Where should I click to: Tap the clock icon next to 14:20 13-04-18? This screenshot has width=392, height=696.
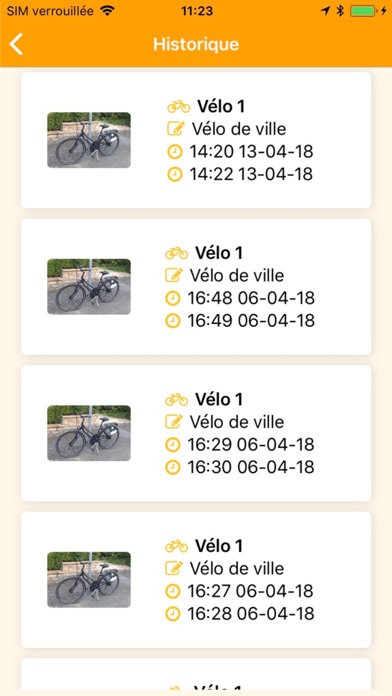tap(175, 152)
